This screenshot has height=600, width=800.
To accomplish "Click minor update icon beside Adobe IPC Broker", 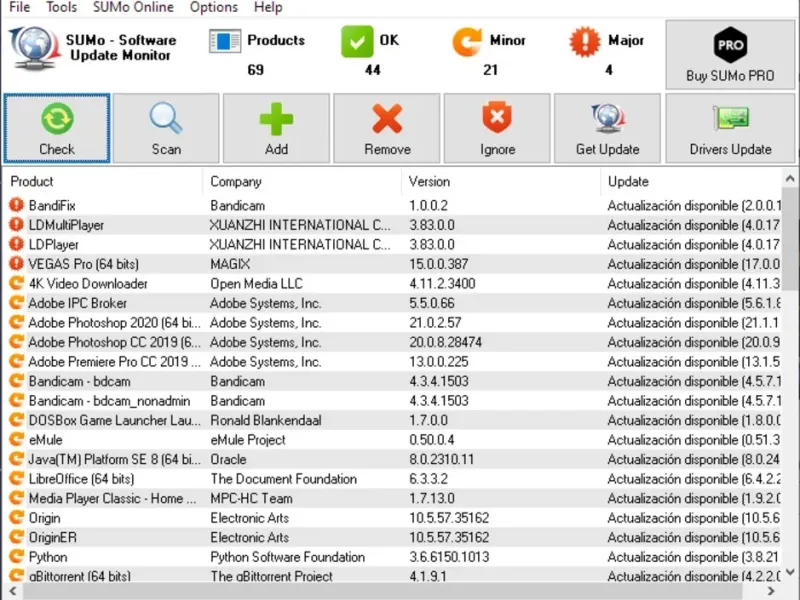I will click(16, 303).
